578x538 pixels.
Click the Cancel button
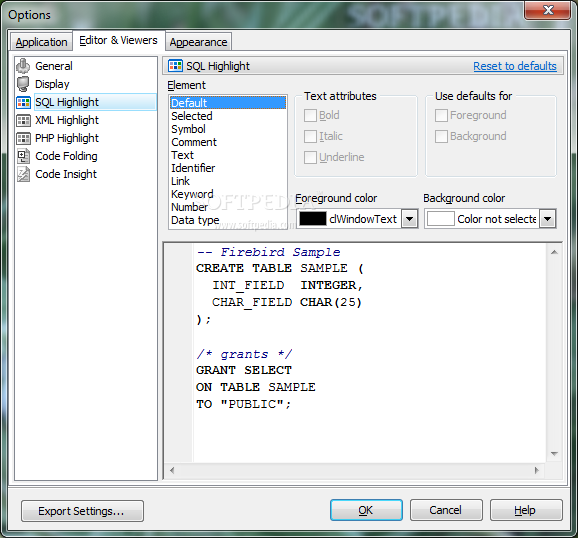click(x=446, y=510)
